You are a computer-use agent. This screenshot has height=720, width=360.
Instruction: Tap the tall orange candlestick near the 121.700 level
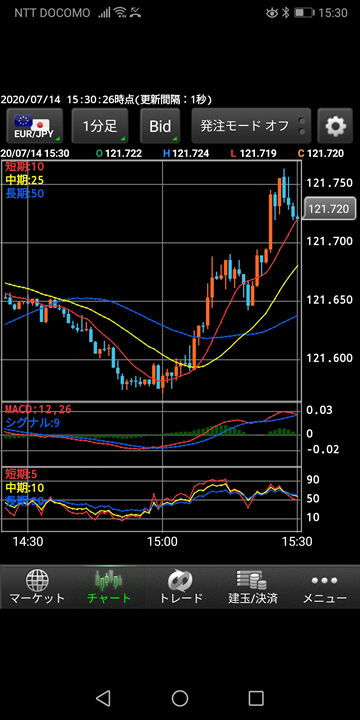[x=271, y=222]
